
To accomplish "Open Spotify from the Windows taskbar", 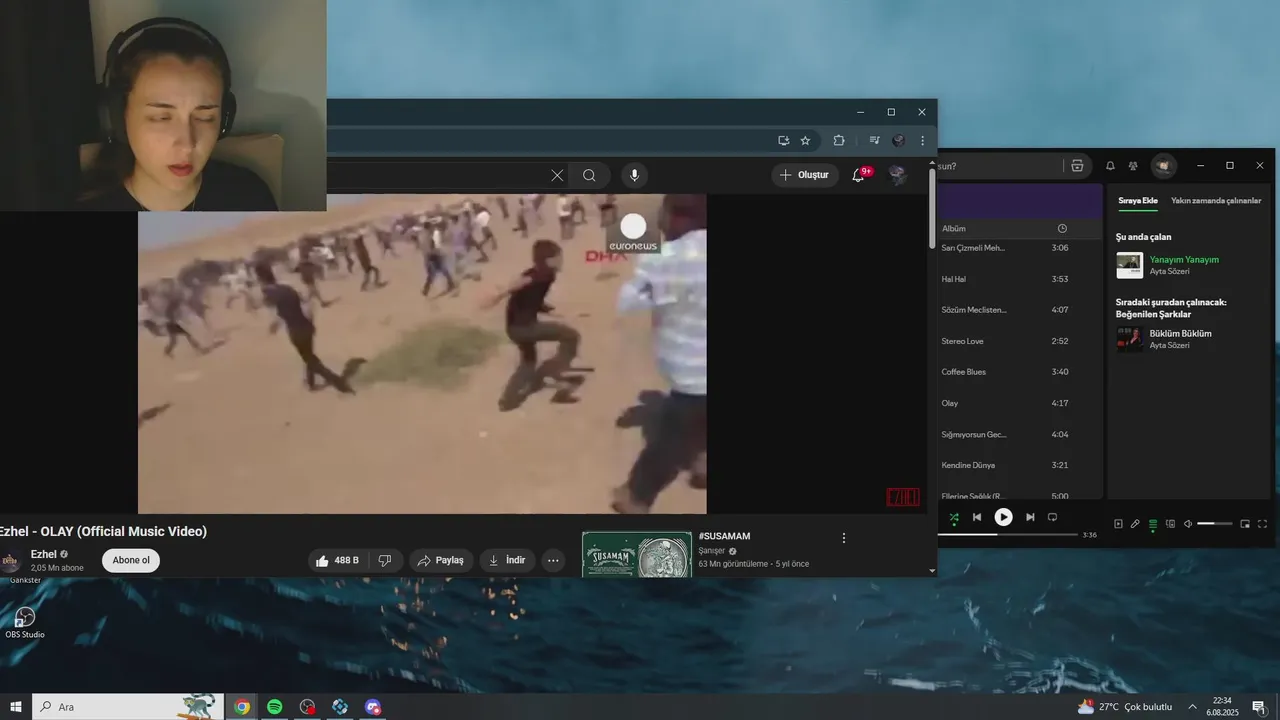I will click(274, 707).
